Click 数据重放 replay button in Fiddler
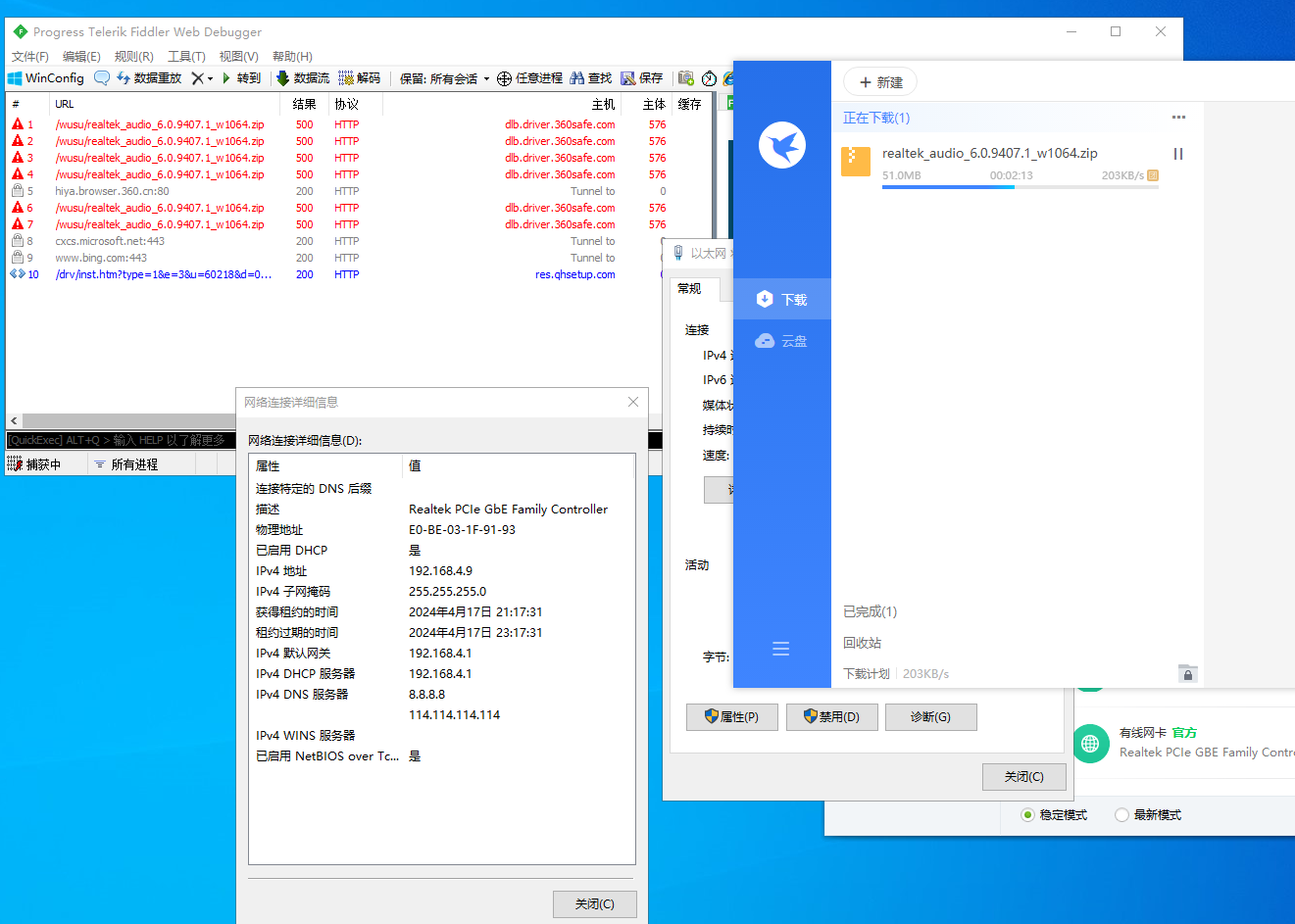Viewport: 1295px width, 924px height. click(x=149, y=78)
